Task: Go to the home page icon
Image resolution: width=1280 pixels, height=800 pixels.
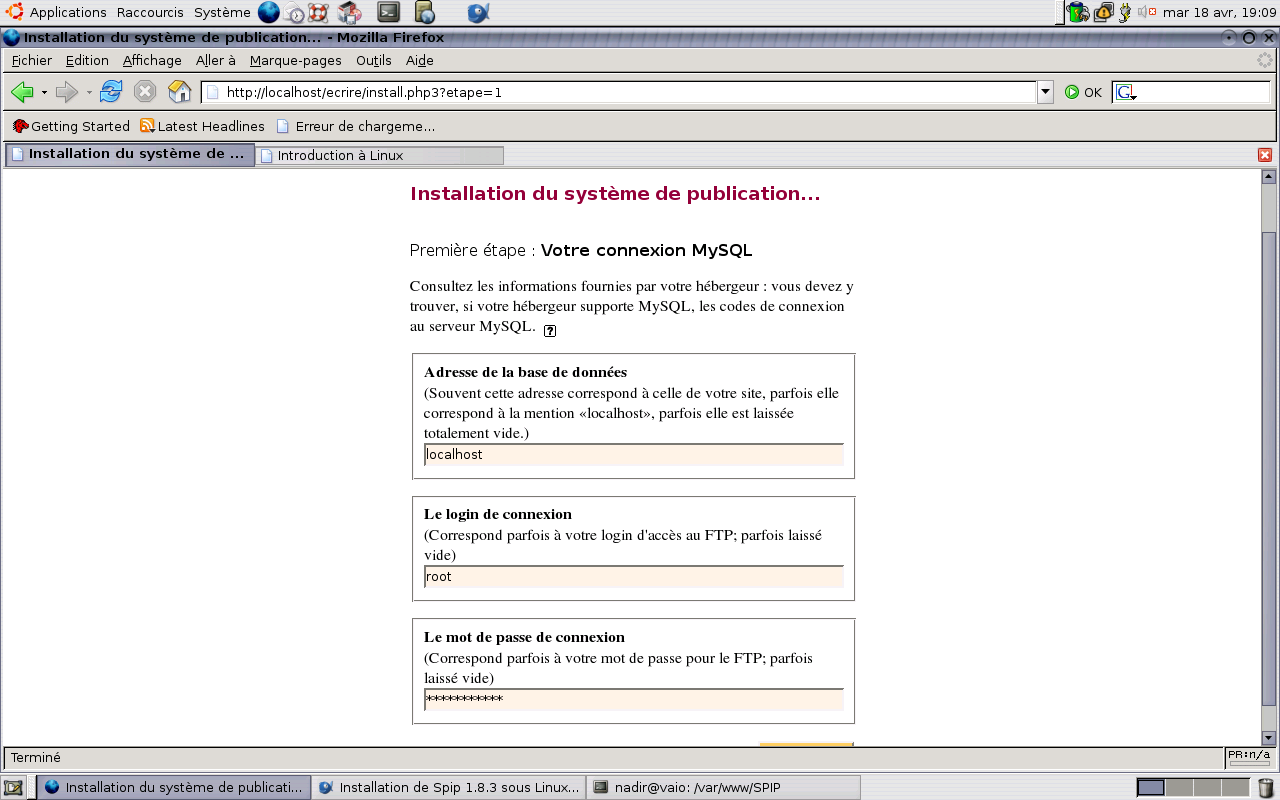Action: (180, 92)
